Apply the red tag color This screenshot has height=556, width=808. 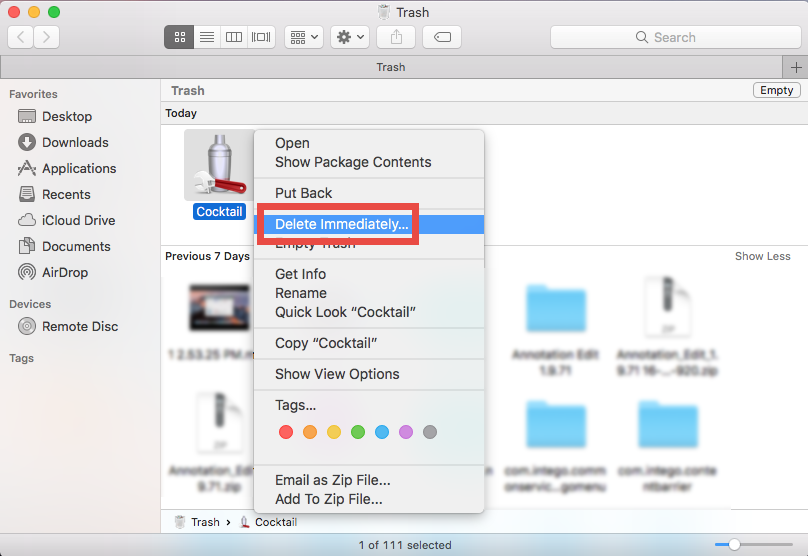pos(286,432)
